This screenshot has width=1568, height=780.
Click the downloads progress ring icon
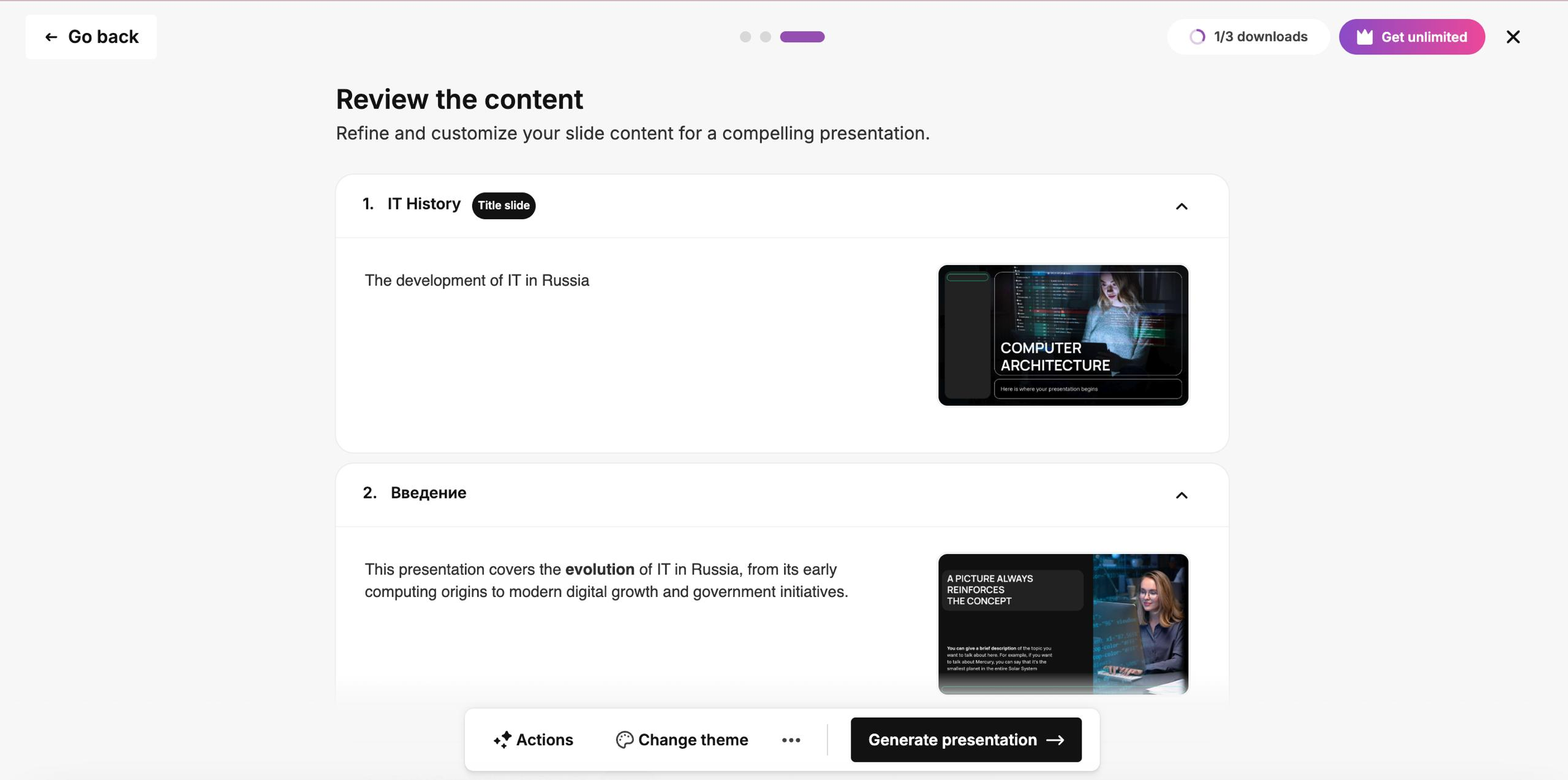pyautogui.click(x=1197, y=37)
